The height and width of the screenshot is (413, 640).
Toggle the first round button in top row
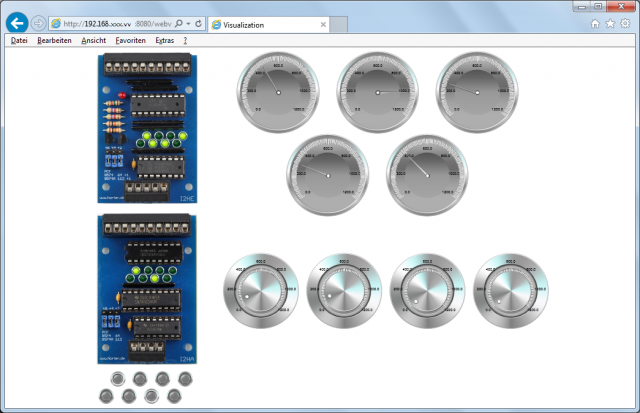[118, 378]
